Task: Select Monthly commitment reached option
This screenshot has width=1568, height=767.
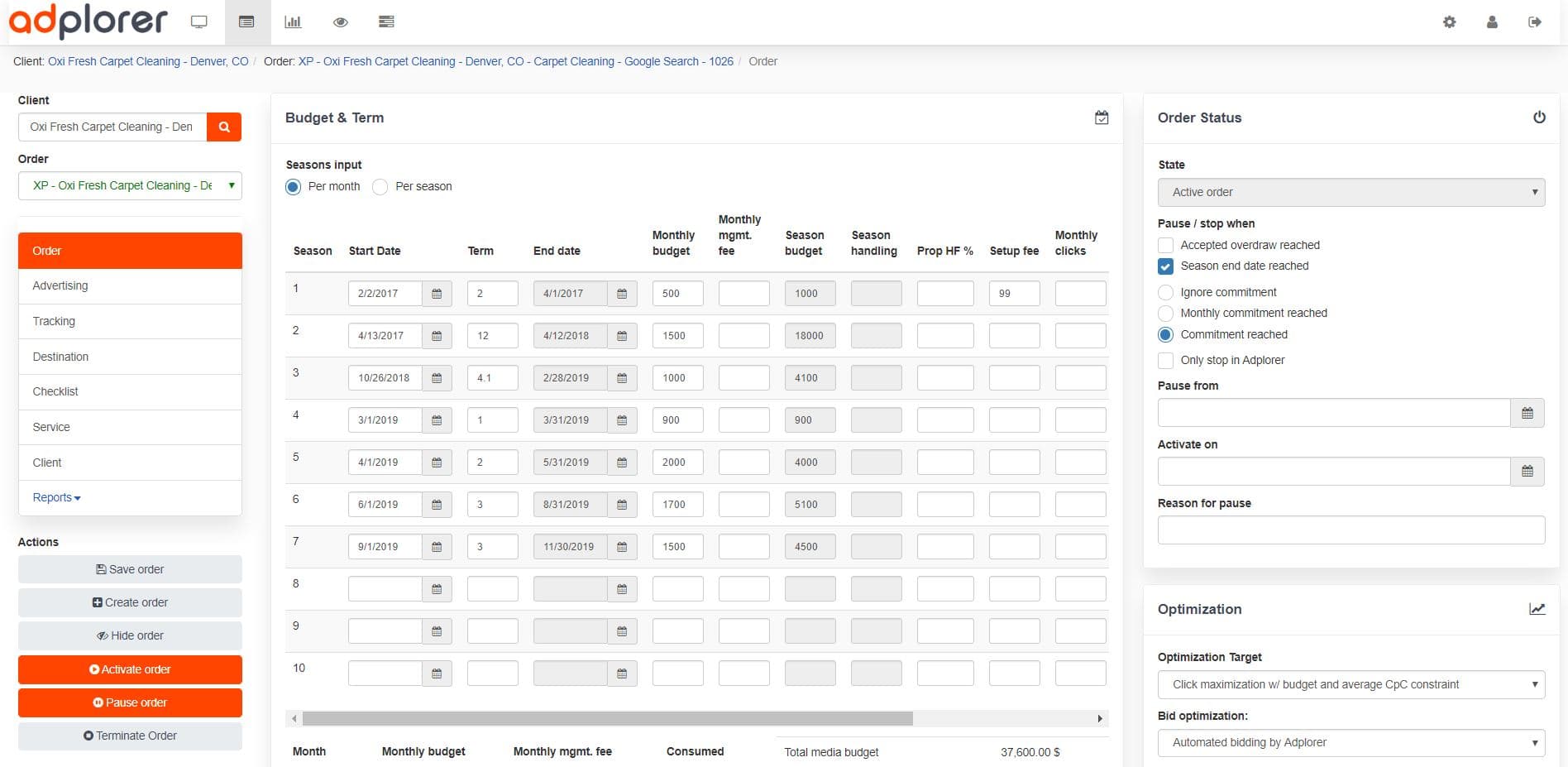Action: [1165, 314]
